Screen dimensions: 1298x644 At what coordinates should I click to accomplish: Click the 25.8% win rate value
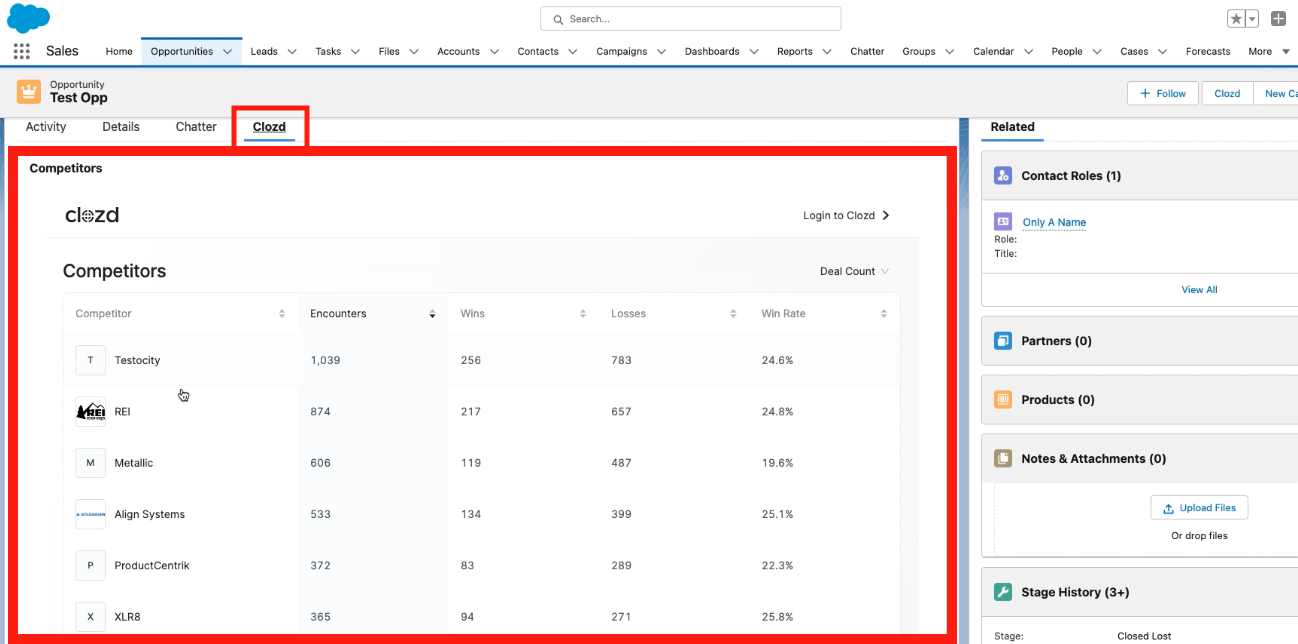[777, 617]
